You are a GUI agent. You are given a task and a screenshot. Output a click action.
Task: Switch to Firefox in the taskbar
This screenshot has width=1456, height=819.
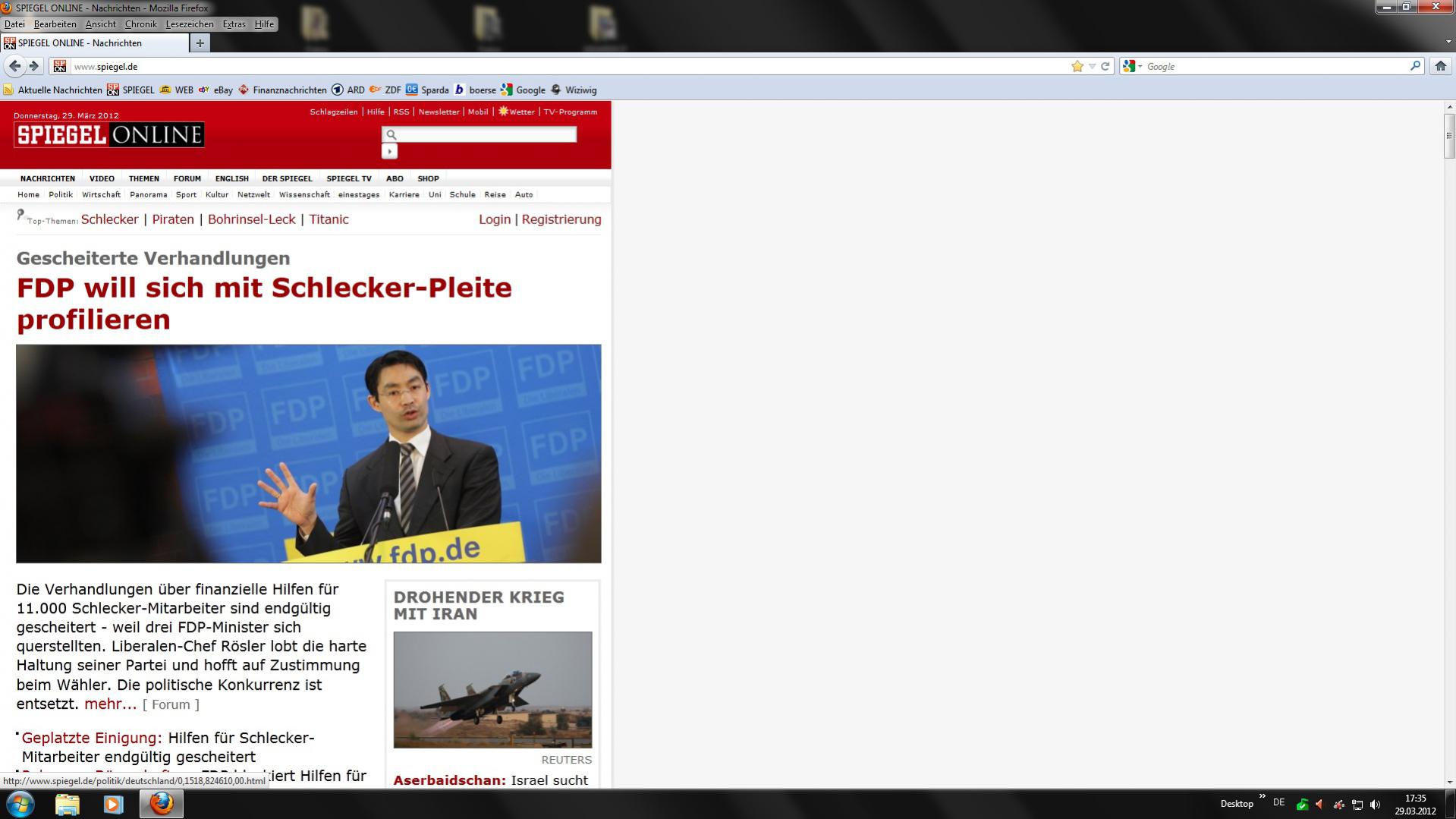coord(161,804)
